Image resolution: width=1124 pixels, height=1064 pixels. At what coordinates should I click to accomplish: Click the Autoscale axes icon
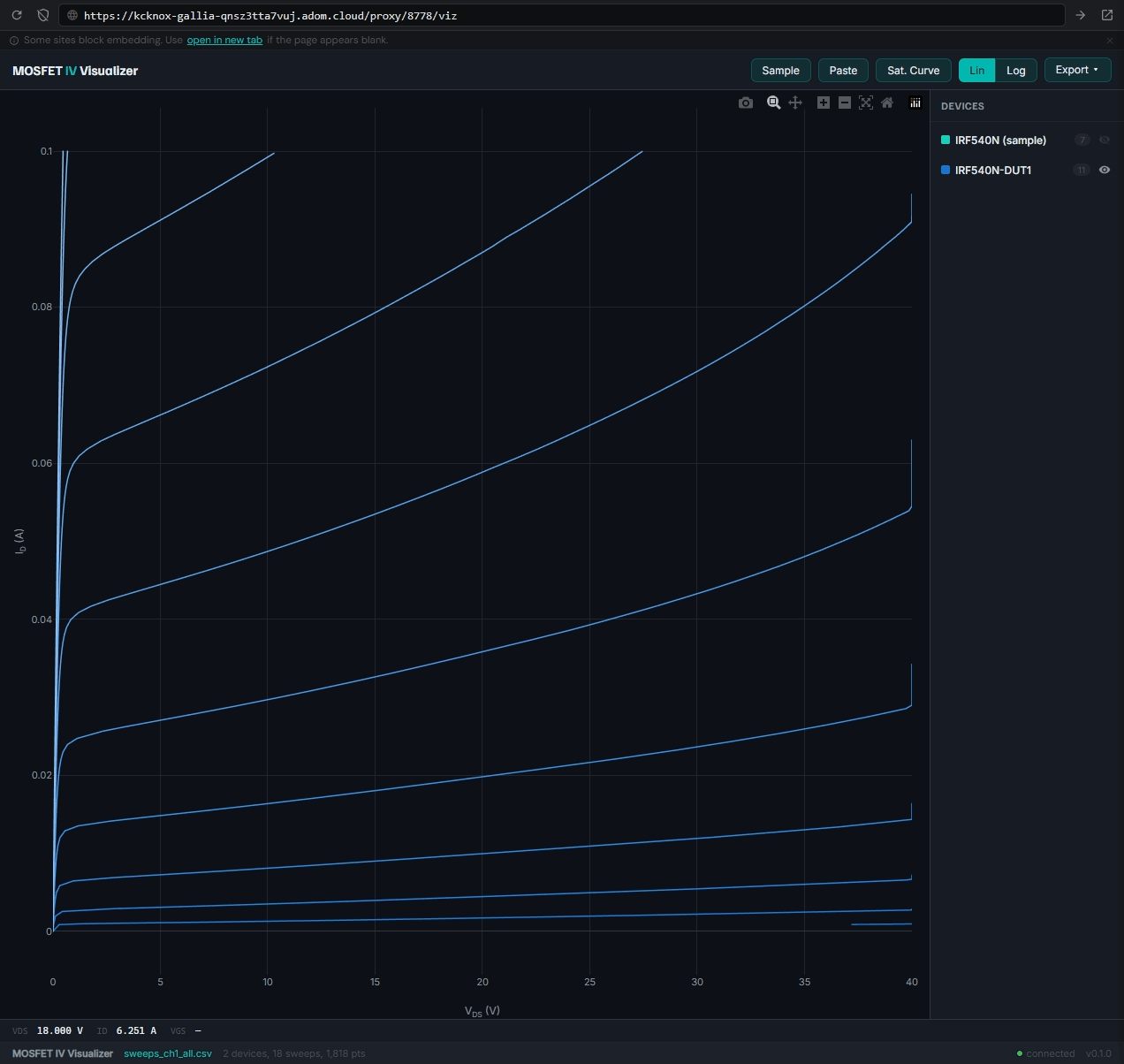[865, 103]
